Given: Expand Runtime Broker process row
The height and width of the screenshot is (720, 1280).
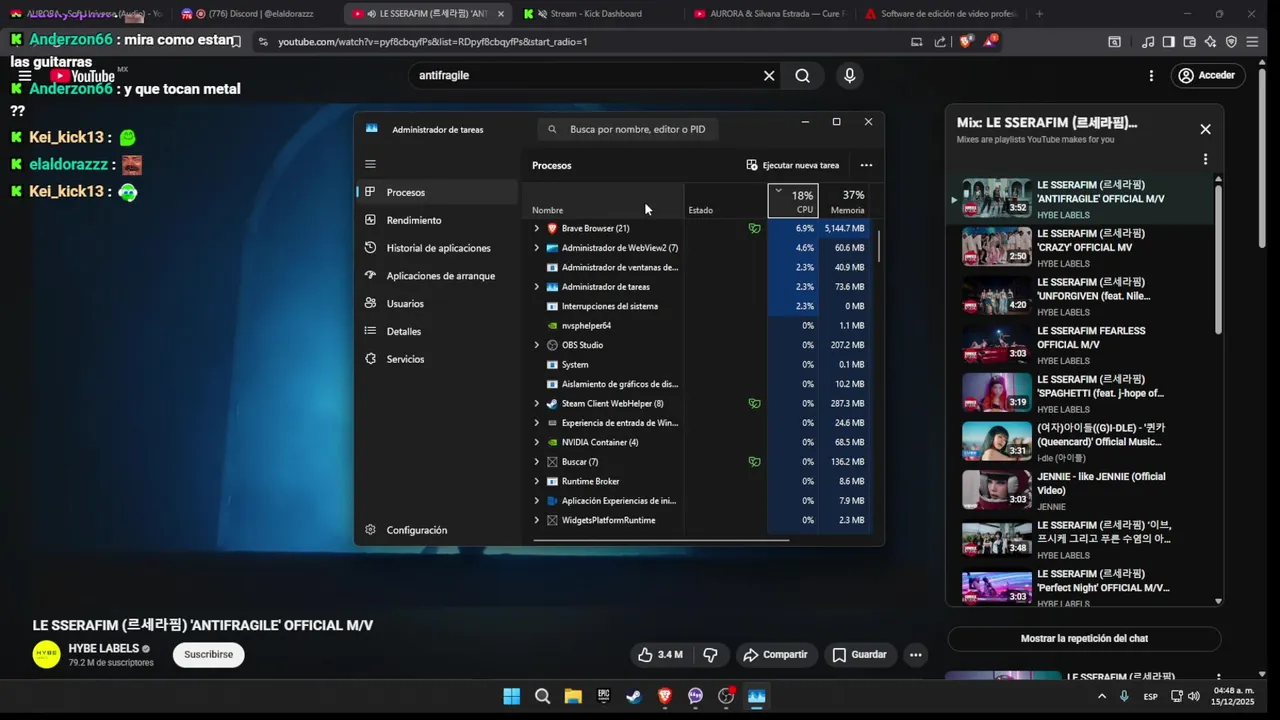Looking at the screenshot, I should (x=536, y=481).
